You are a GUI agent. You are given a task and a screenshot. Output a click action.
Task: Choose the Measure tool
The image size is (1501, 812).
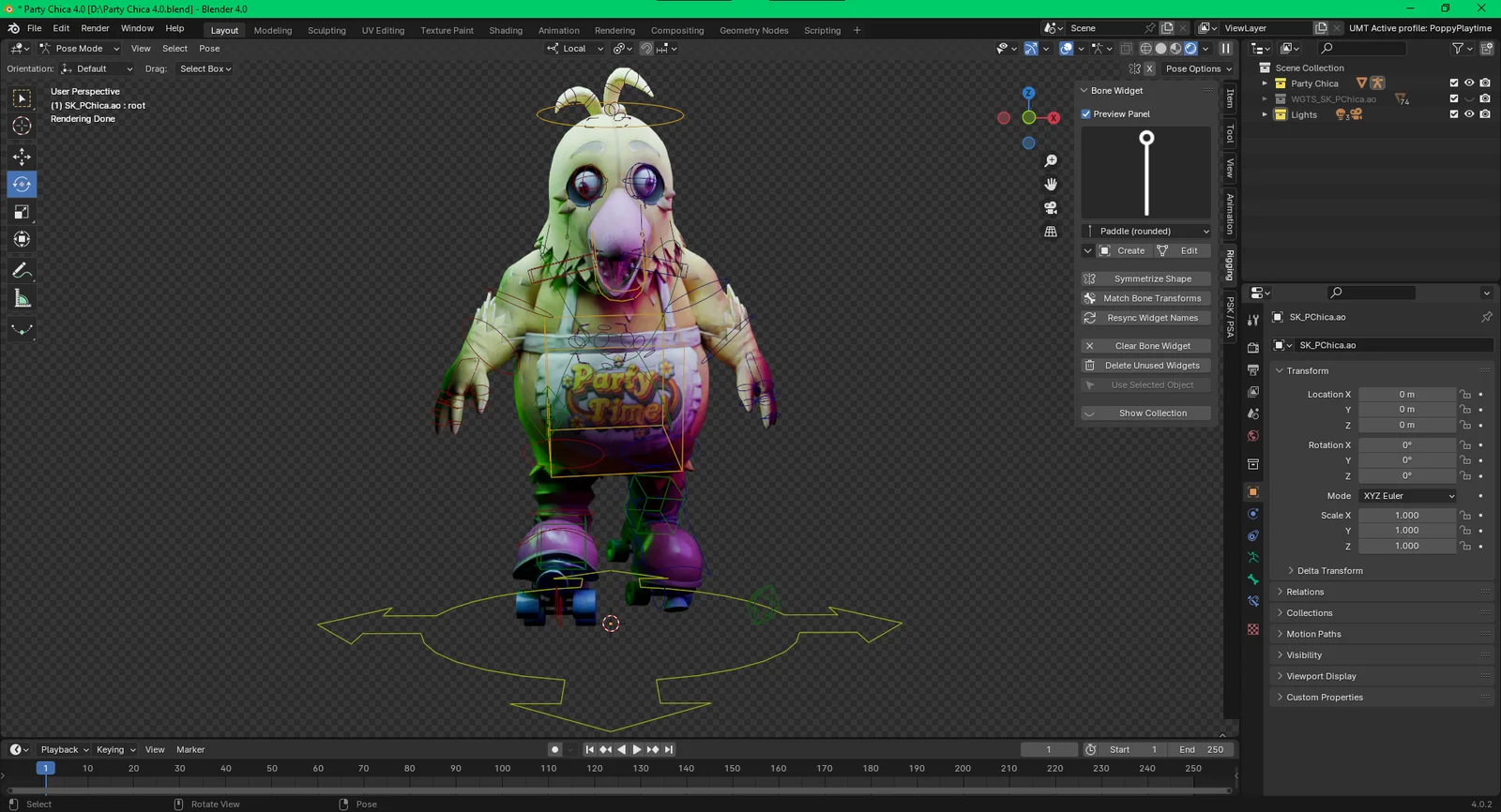[x=22, y=298]
